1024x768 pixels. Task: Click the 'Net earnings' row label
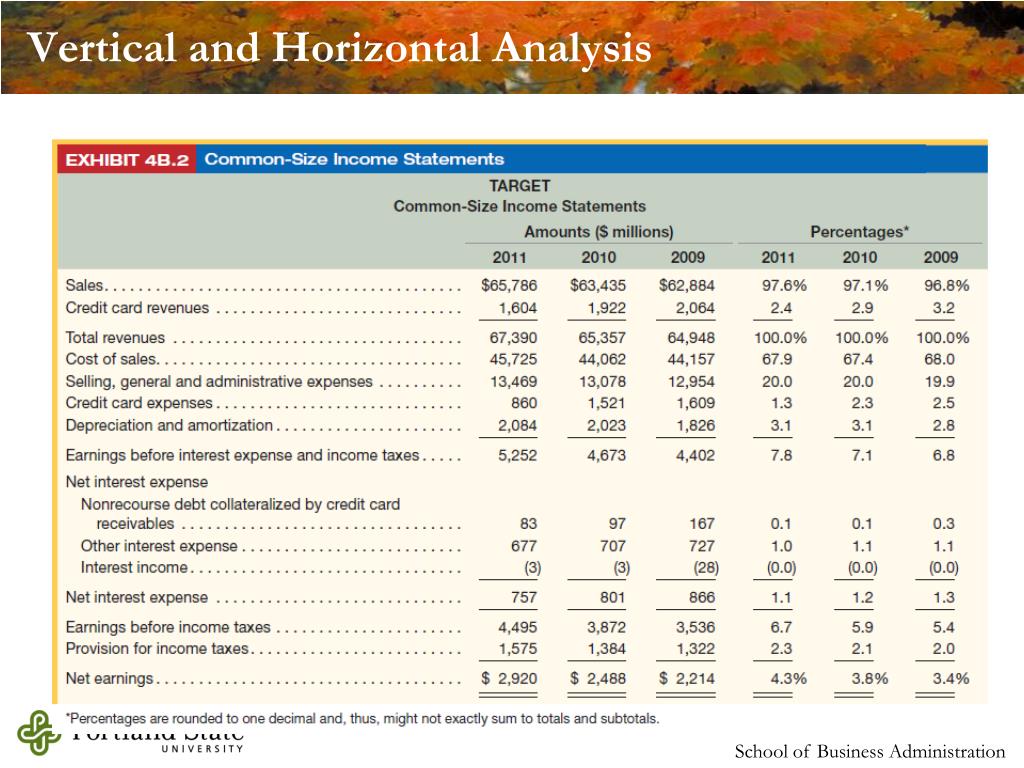[x=110, y=679]
